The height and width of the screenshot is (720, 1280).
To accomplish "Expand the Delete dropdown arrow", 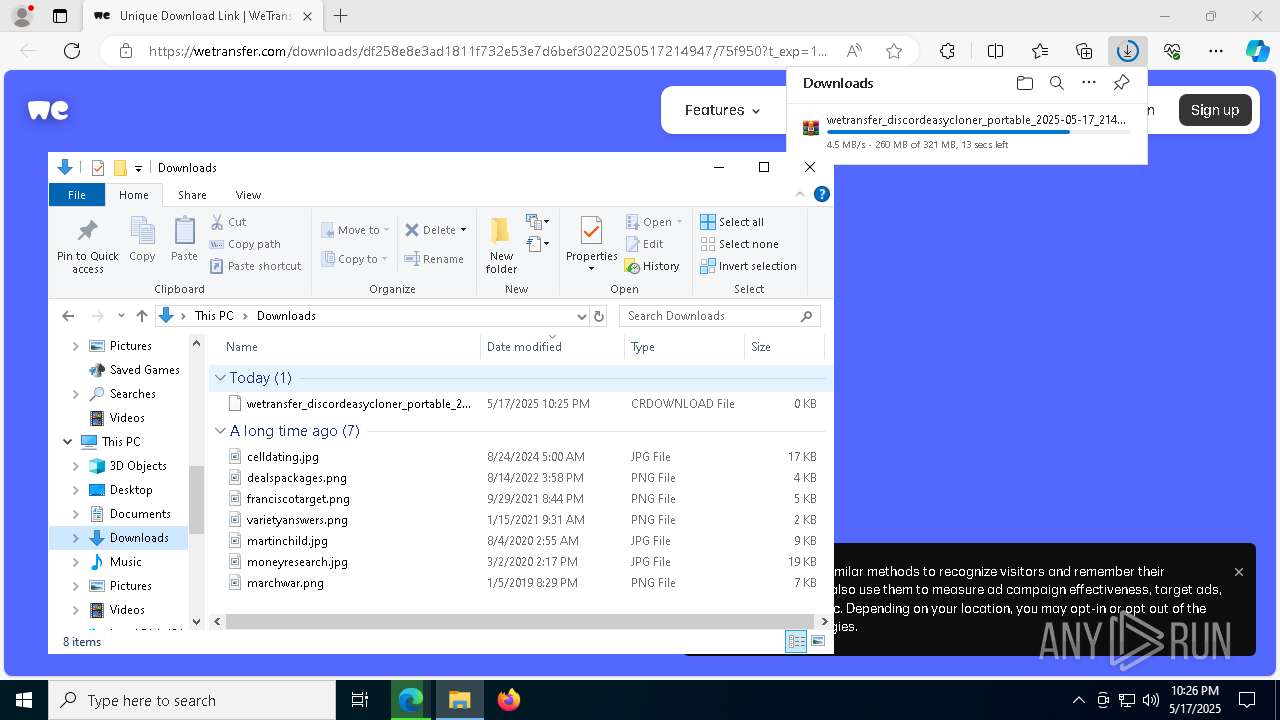I will 463,230.
